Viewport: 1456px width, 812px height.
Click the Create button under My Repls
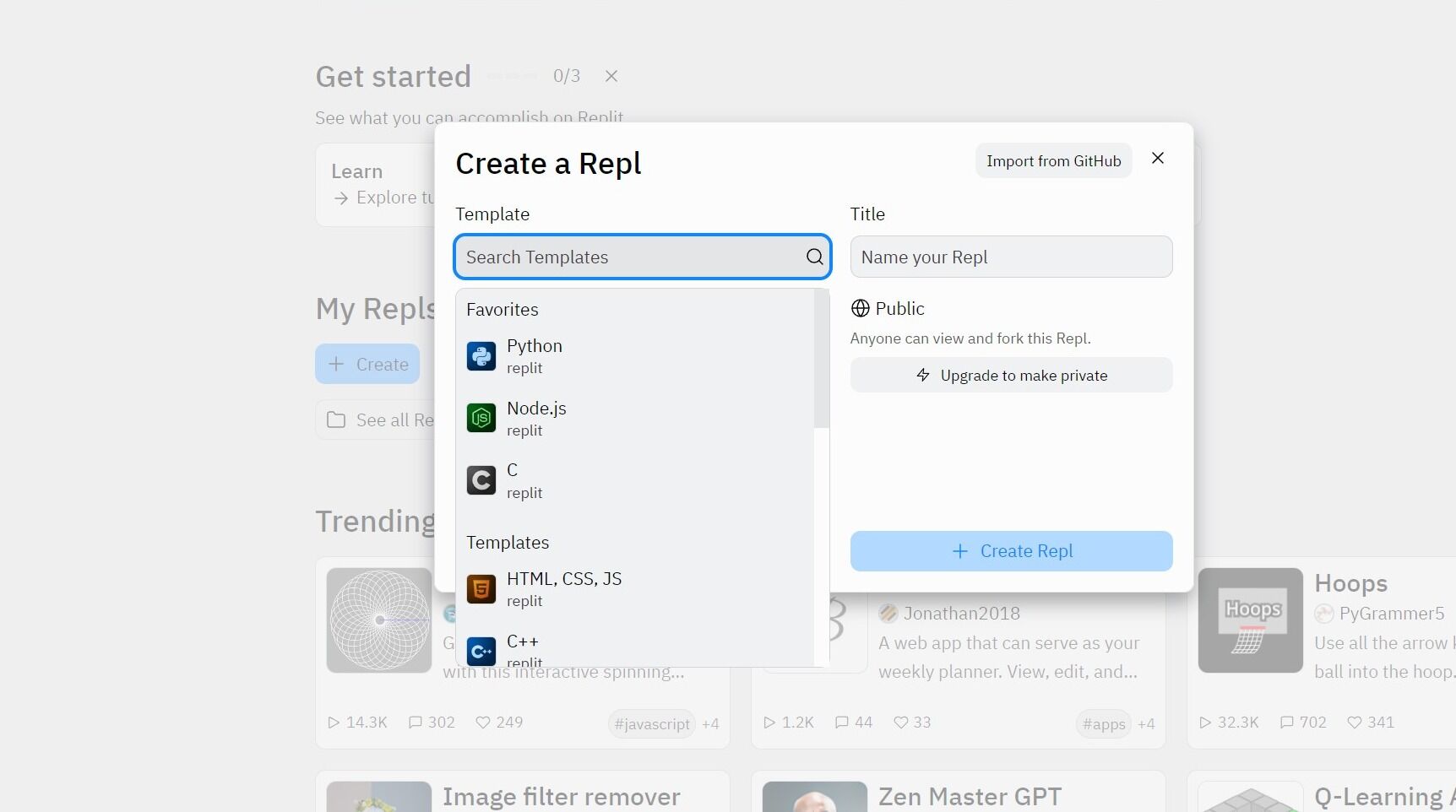coord(367,364)
